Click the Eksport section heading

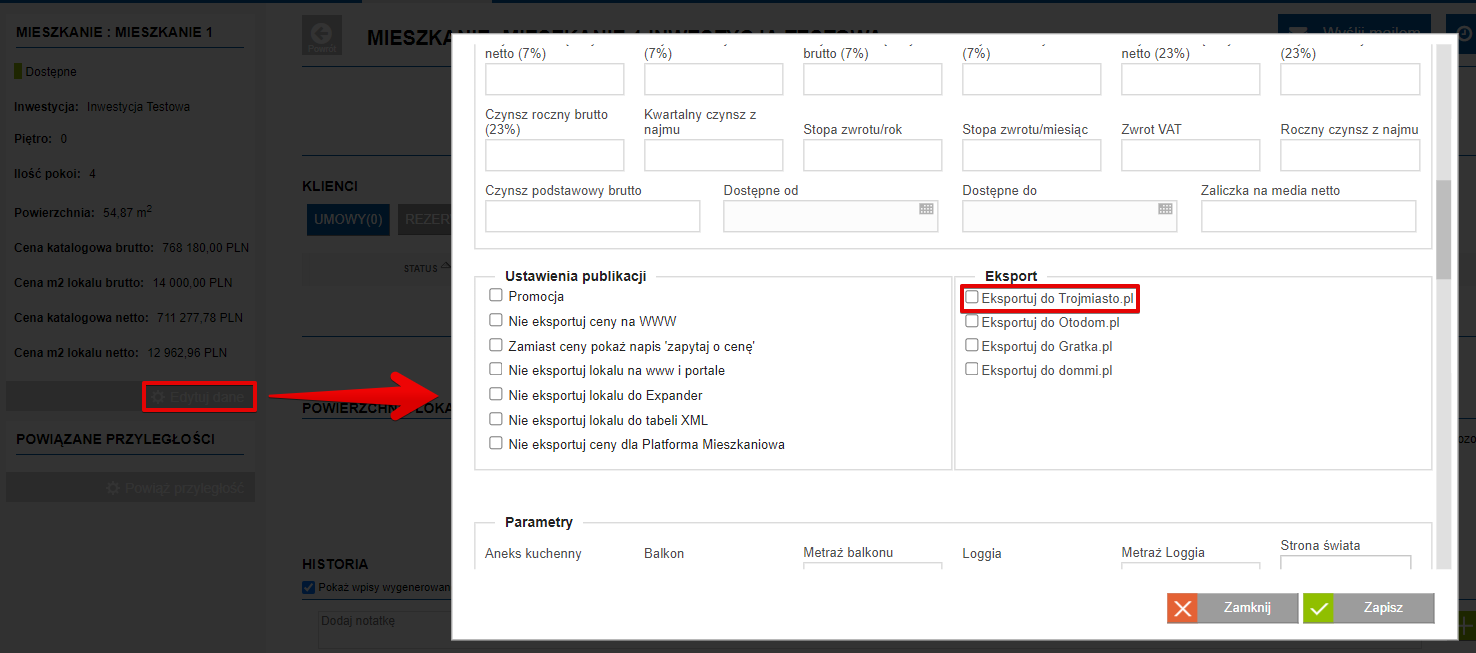pyautogui.click(x=1011, y=276)
